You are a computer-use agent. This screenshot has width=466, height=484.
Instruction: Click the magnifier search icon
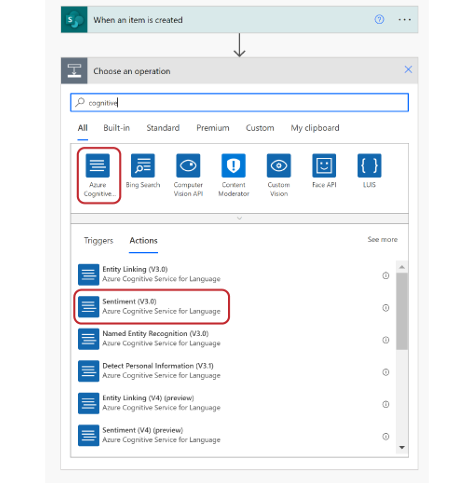[x=80, y=102]
